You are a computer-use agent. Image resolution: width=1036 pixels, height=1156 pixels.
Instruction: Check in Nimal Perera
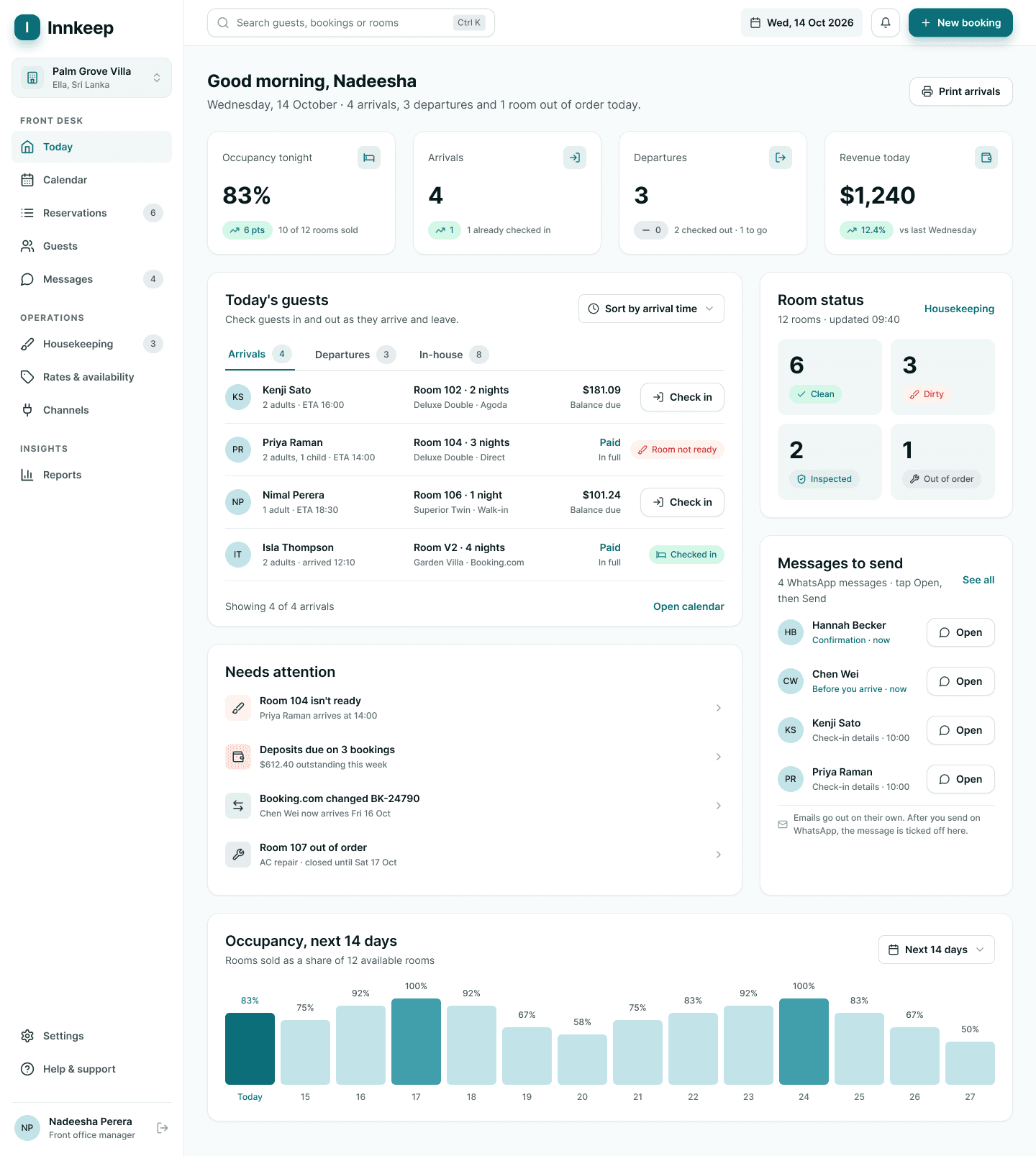click(682, 502)
